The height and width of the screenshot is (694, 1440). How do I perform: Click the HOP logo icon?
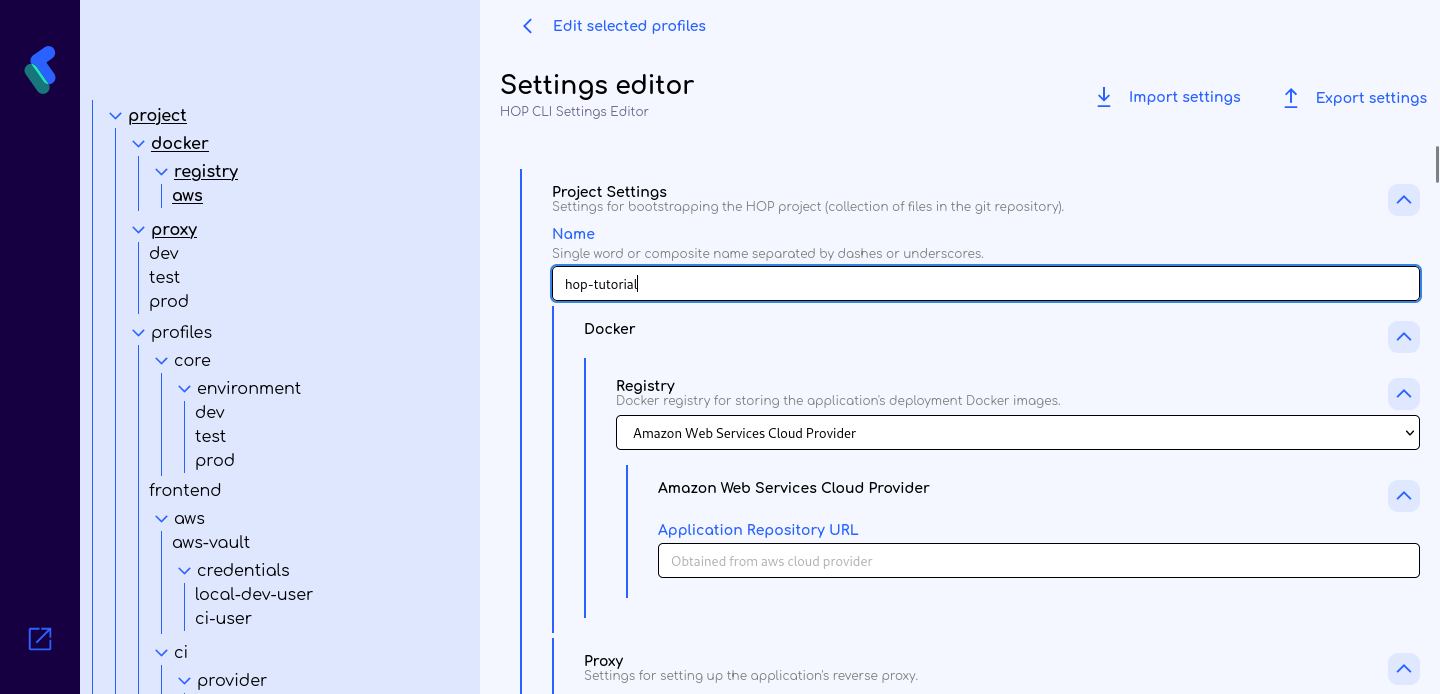40,70
